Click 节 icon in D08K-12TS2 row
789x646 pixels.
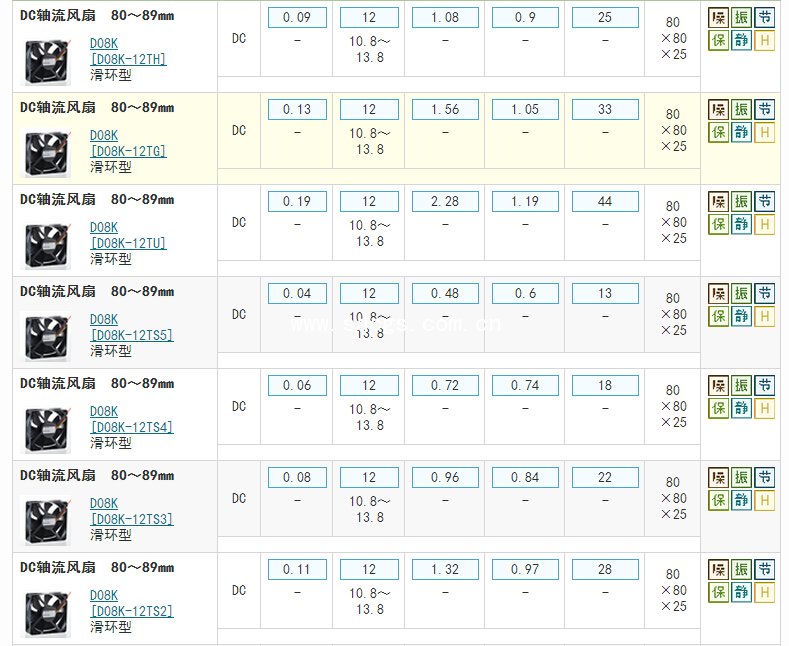pyautogui.click(x=764, y=570)
